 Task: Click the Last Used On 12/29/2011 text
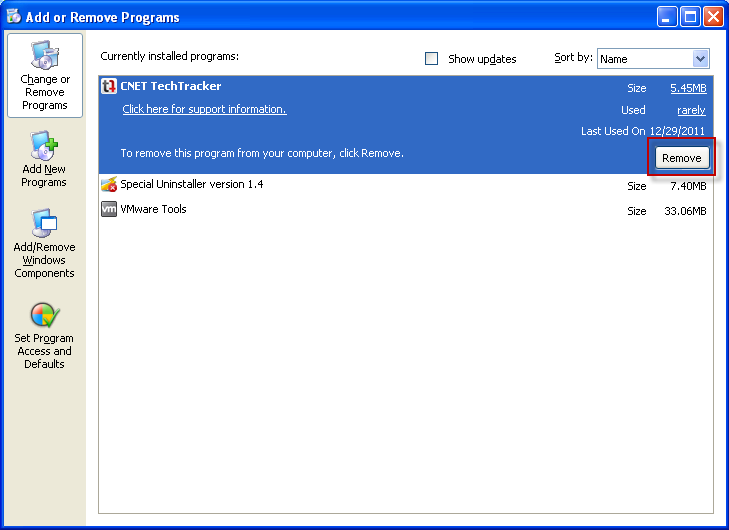point(643,131)
